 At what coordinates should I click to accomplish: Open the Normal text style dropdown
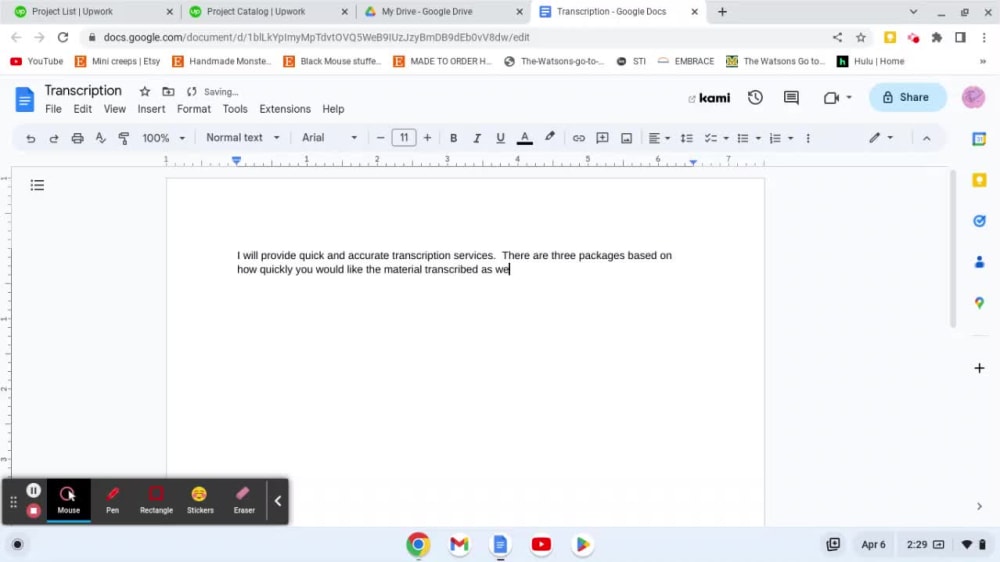pos(242,138)
